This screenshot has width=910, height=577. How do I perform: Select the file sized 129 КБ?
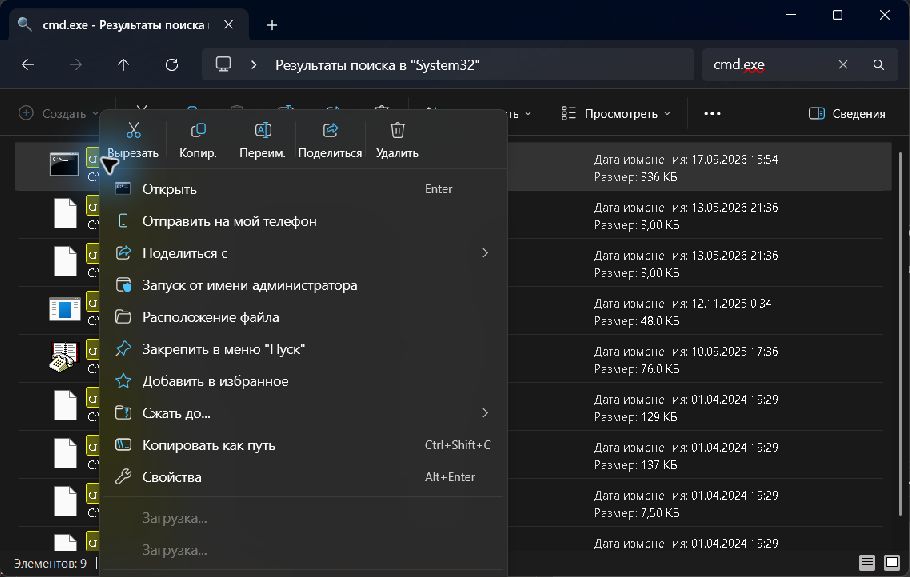point(453,408)
